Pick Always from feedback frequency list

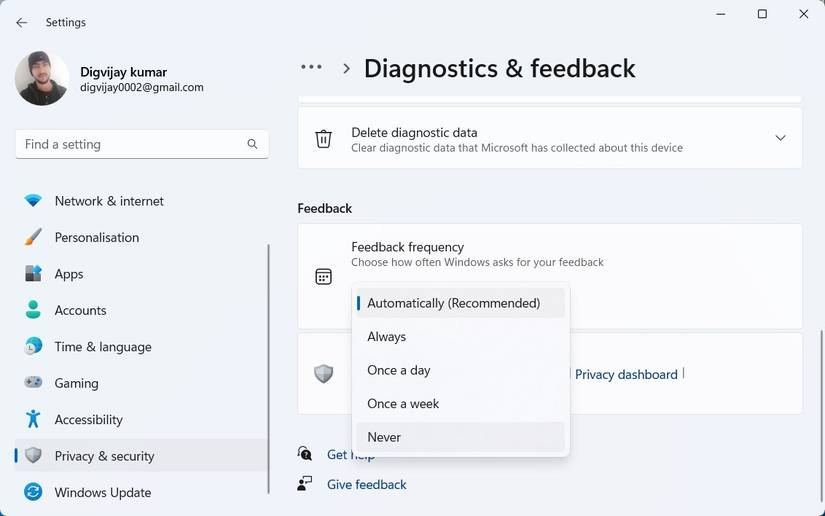click(x=386, y=337)
